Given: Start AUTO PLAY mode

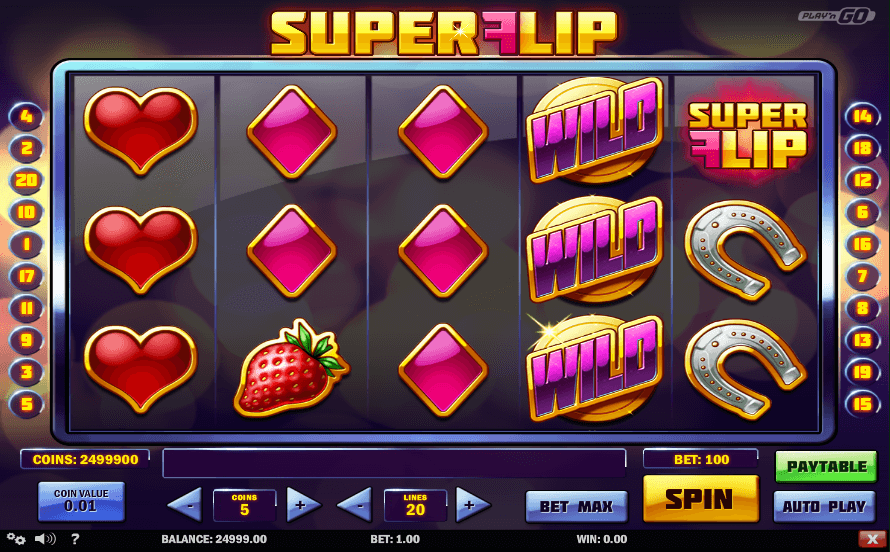Looking at the screenshot, I should [x=824, y=507].
